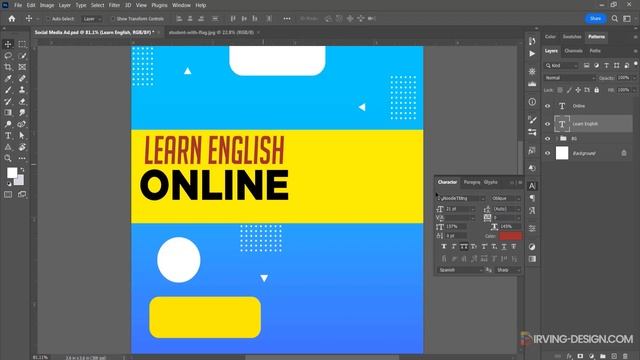Select the Gradient tool
The width and height of the screenshot is (640, 360).
(x=8, y=113)
